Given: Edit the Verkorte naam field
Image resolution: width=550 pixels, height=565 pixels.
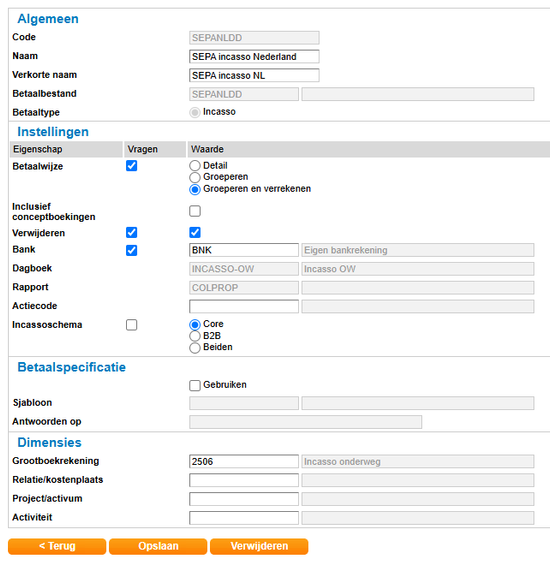Looking at the screenshot, I should pos(254,75).
